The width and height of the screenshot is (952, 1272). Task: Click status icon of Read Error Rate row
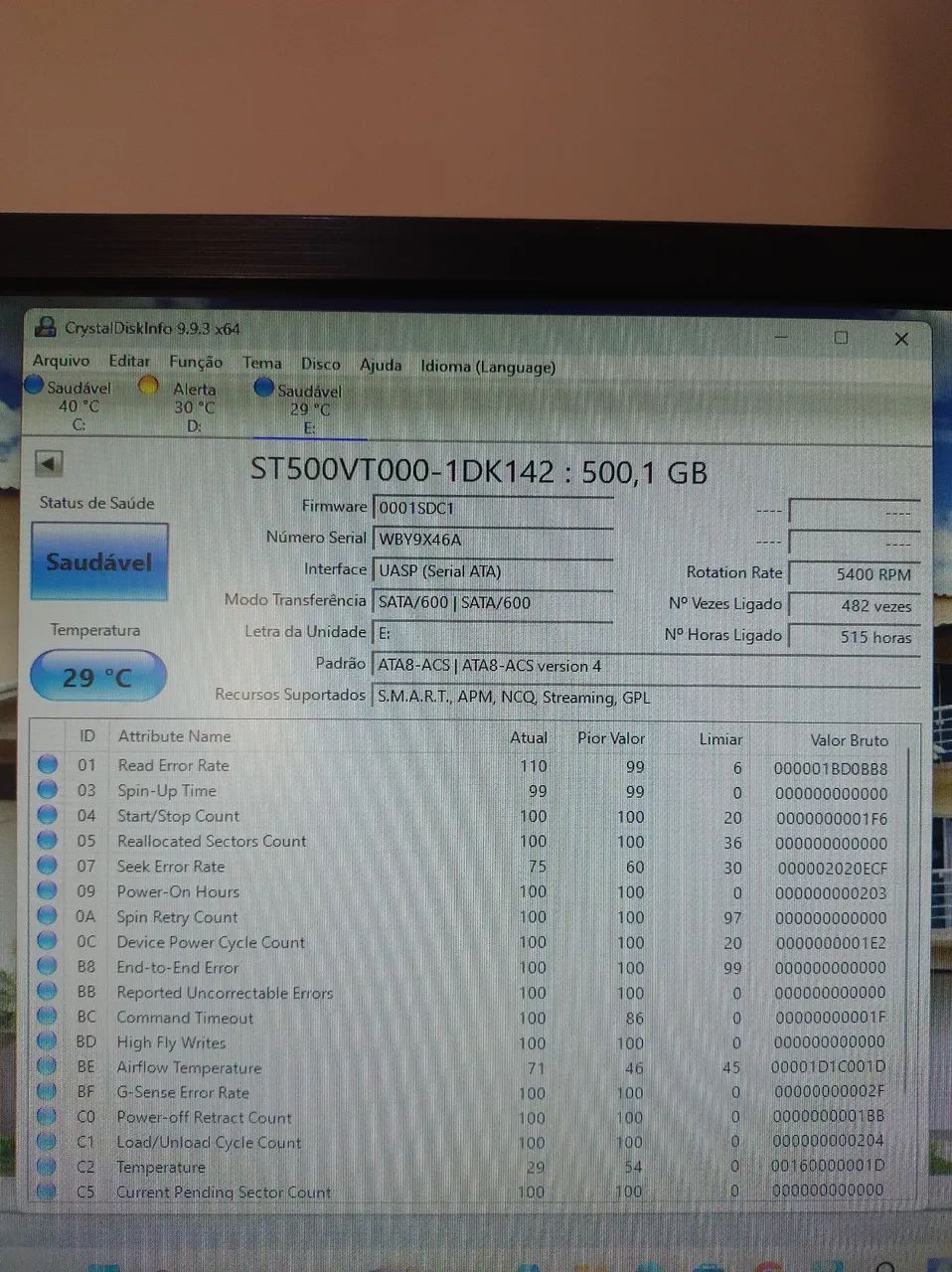tap(47, 765)
